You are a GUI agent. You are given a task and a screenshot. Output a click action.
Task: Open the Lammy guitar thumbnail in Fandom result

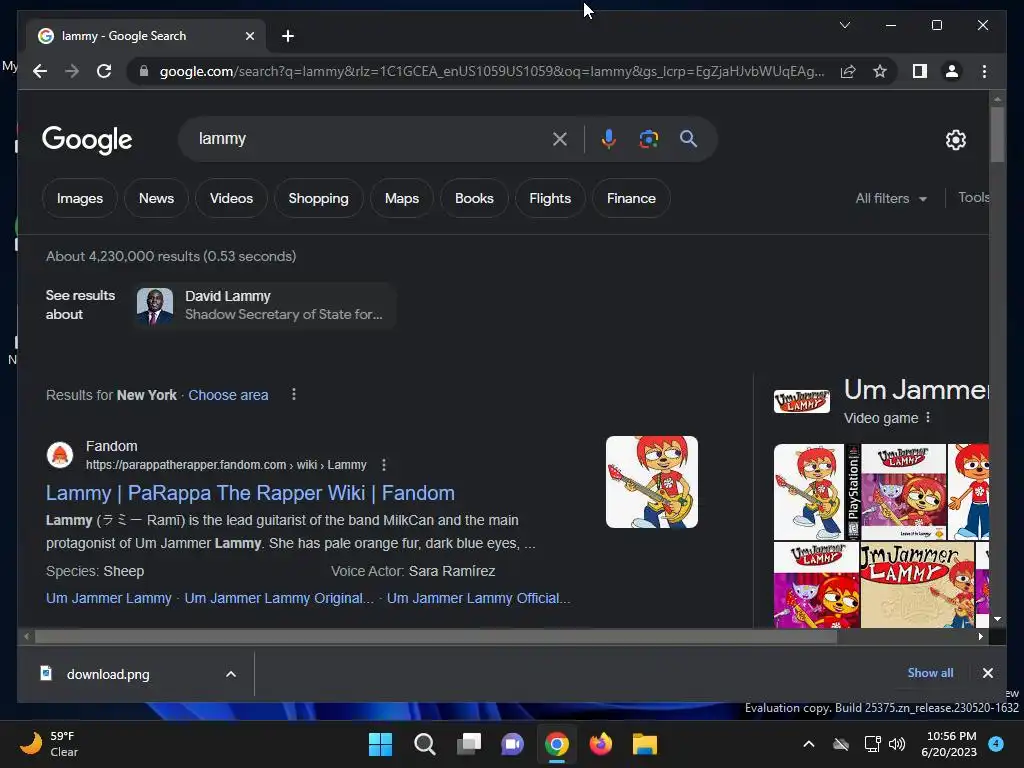coord(652,482)
